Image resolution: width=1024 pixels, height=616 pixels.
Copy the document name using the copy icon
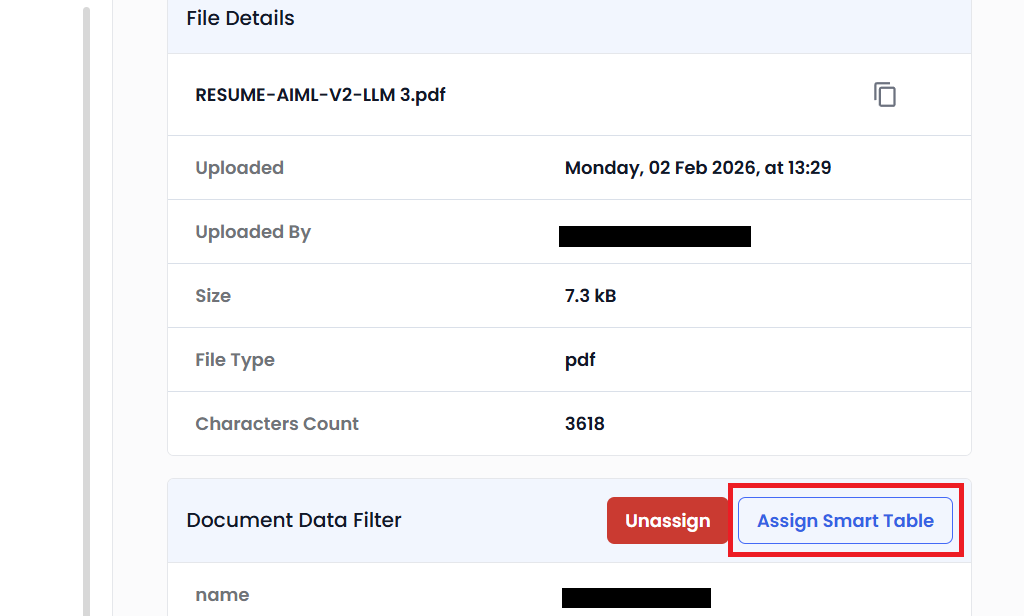884,94
